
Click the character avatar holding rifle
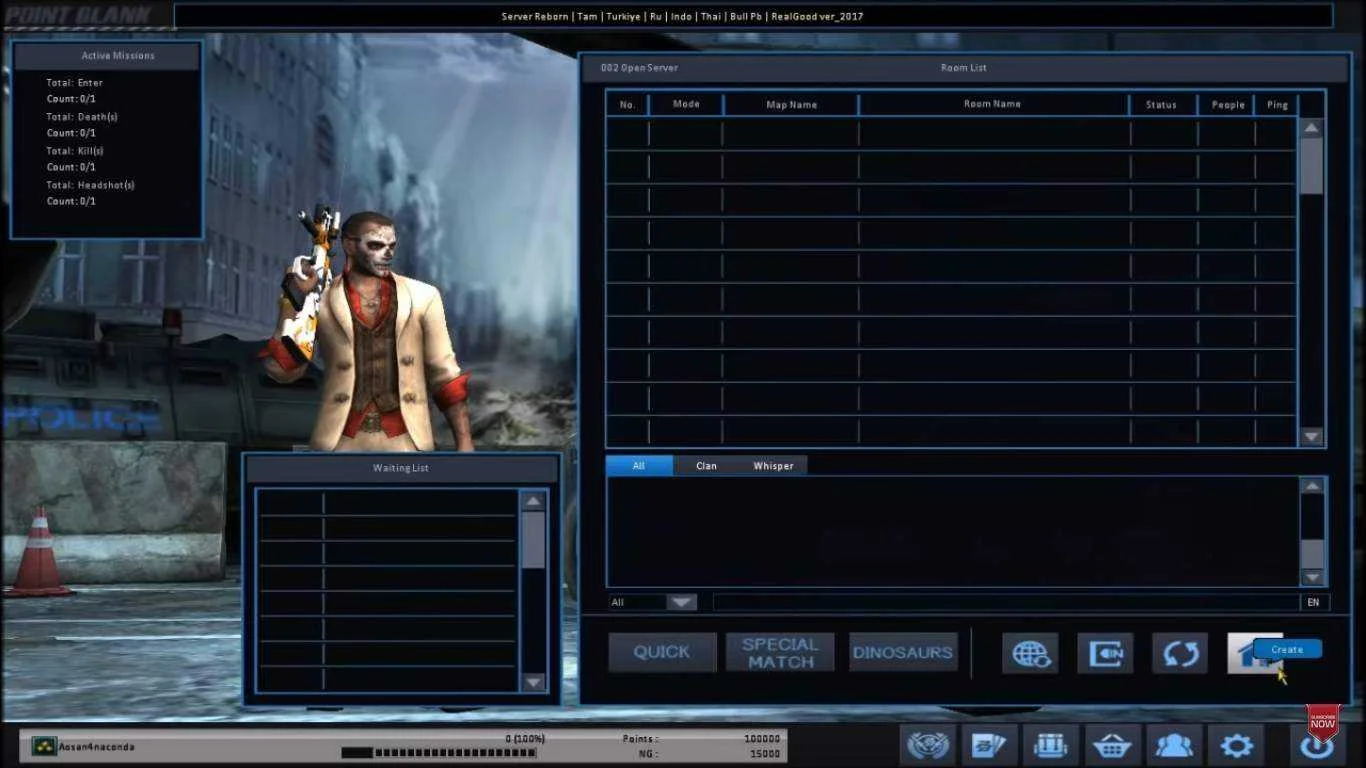(x=372, y=330)
